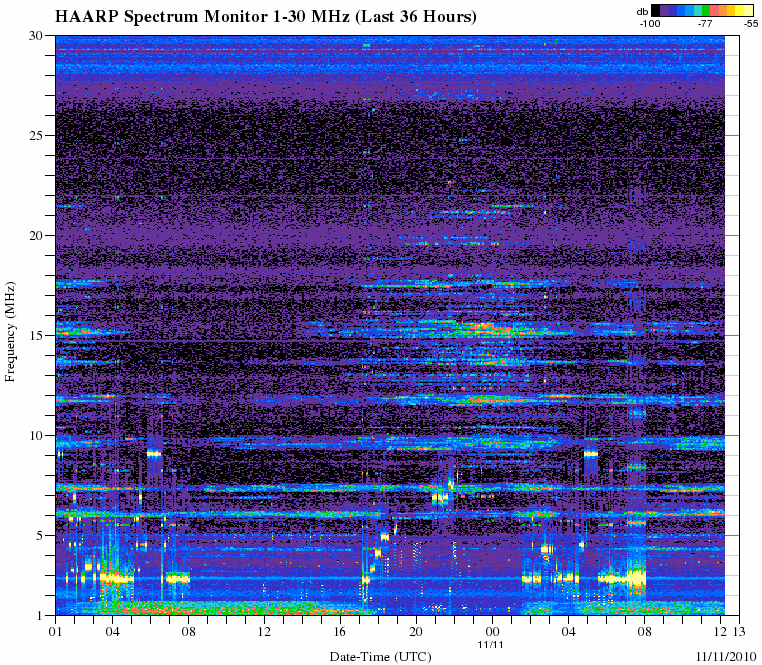Click the 5 MHz frequency axis label
This screenshot has width=762, height=665.
[40, 535]
